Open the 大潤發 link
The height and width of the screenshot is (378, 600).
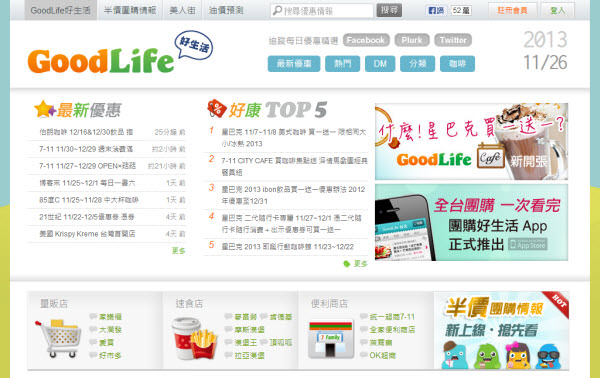pyautogui.click(x=111, y=329)
